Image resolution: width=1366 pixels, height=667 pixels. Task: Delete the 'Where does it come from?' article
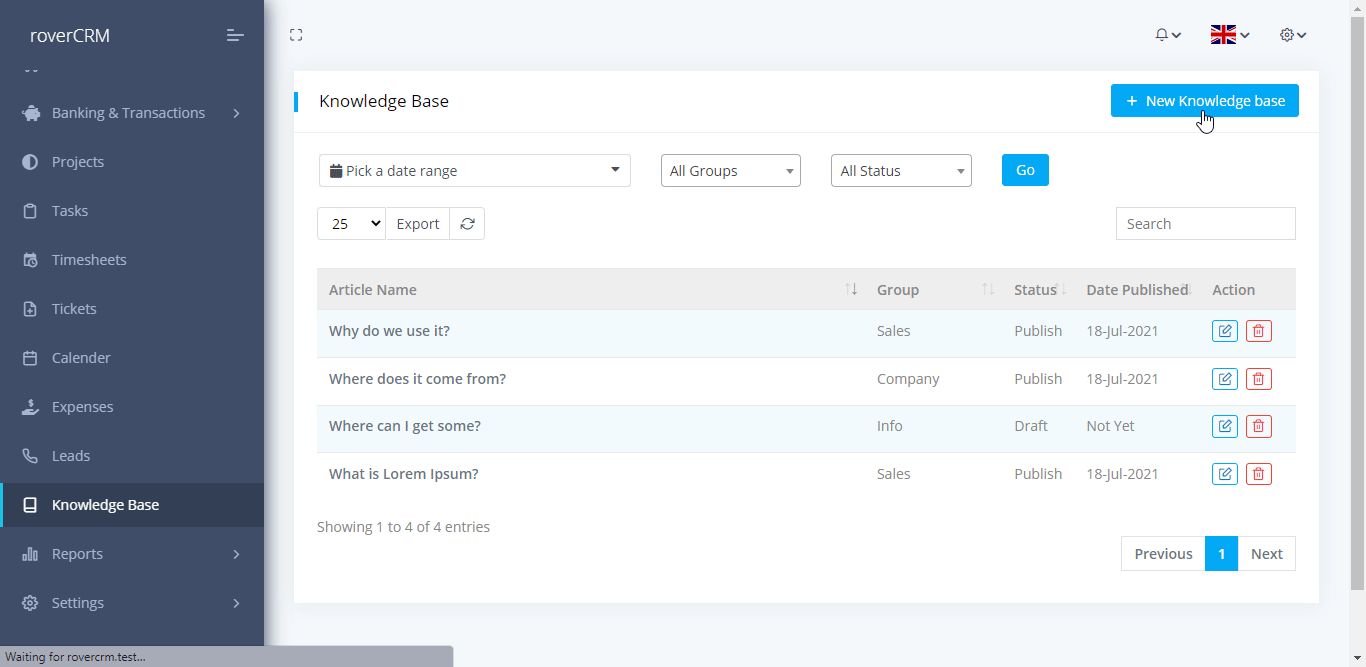click(1259, 379)
